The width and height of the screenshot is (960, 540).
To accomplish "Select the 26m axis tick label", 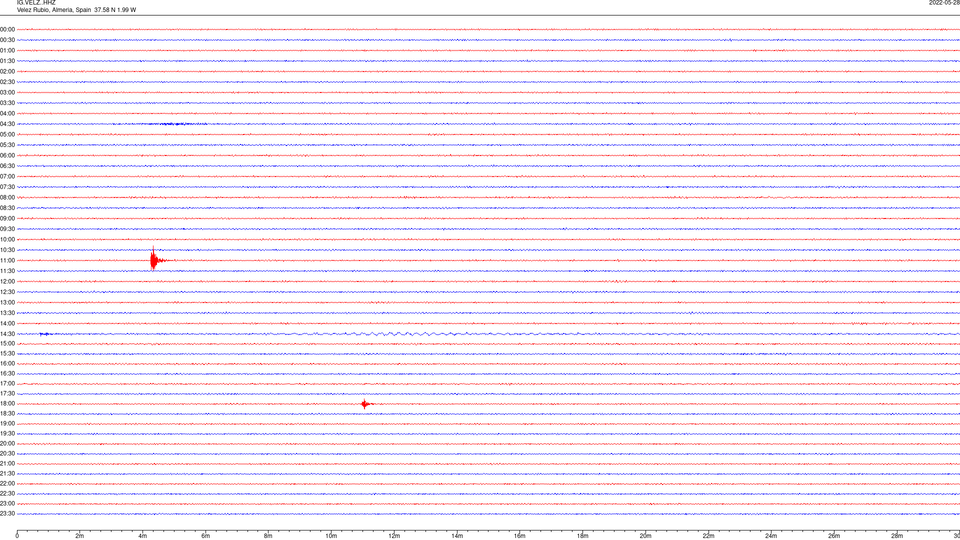I will coord(834,536).
